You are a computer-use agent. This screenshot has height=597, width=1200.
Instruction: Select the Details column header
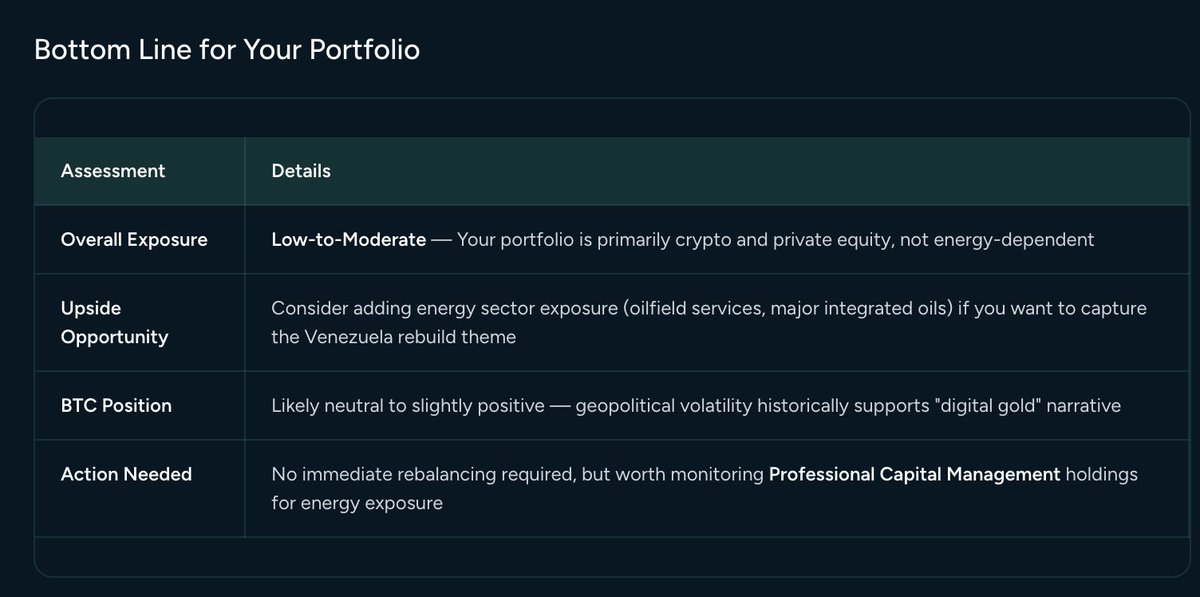point(301,171)
